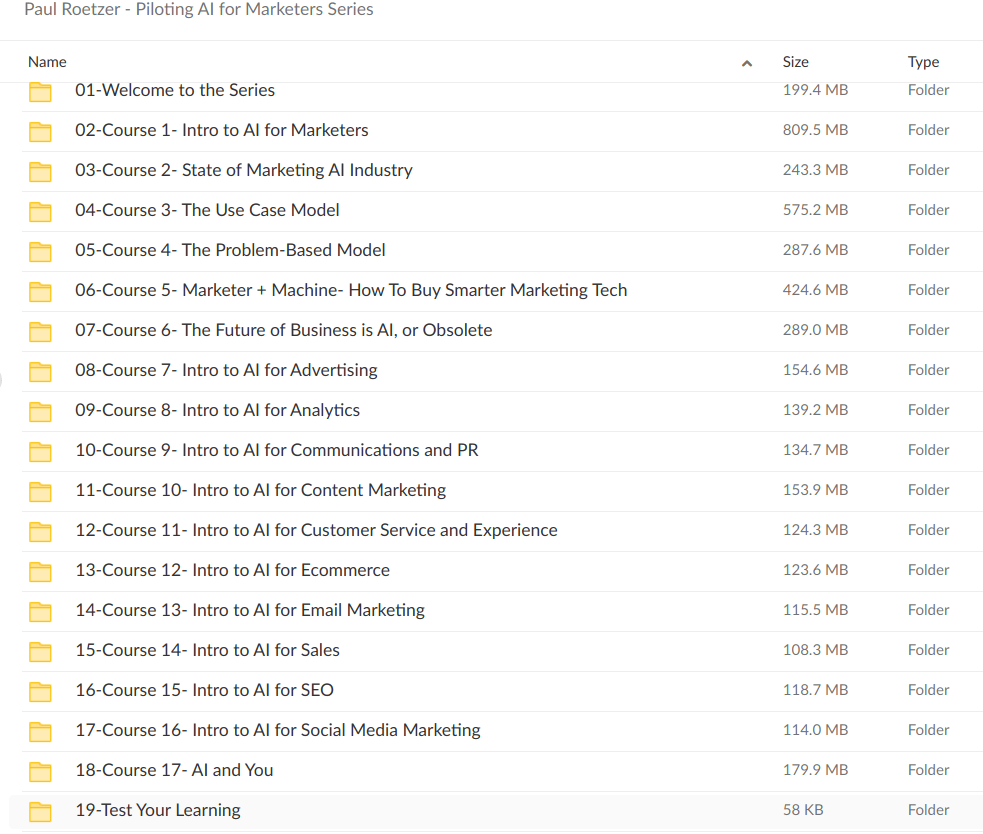This screenshot has width=983, height=834.
Task: Click folder icon for 19-Test Your Learning
Action: coord(40,811)
